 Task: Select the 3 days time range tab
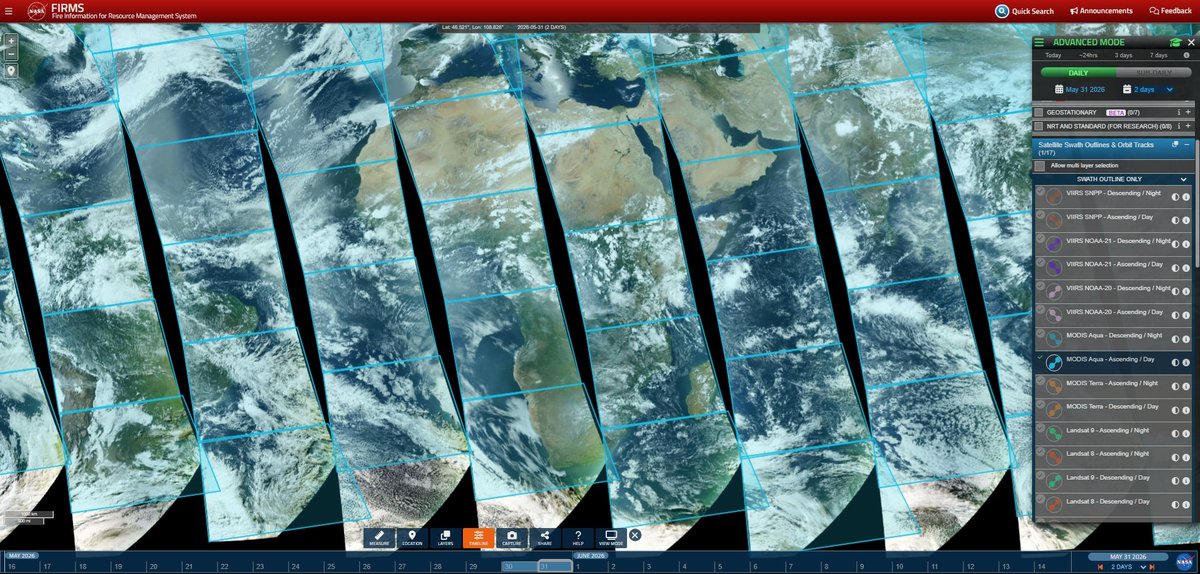1123,55
